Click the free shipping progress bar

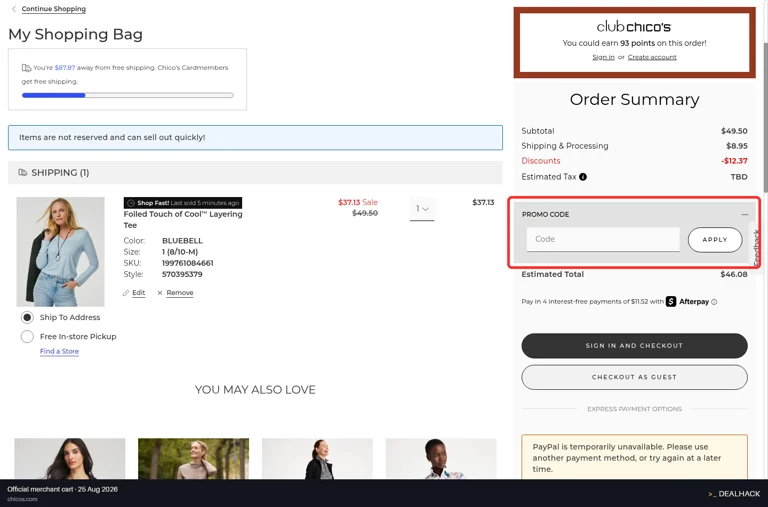(x=128, y=95)
